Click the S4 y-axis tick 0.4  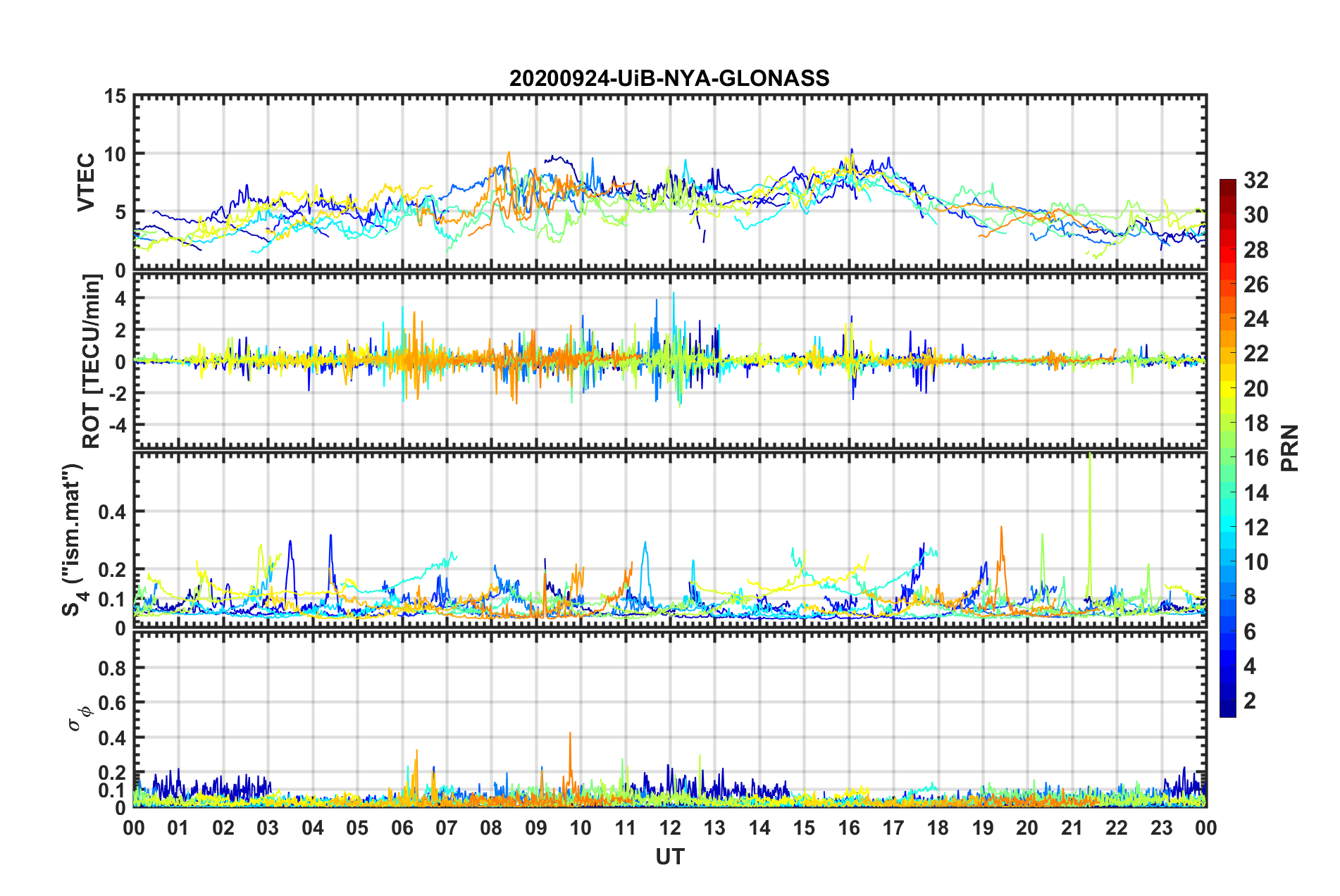click(112, 512)
